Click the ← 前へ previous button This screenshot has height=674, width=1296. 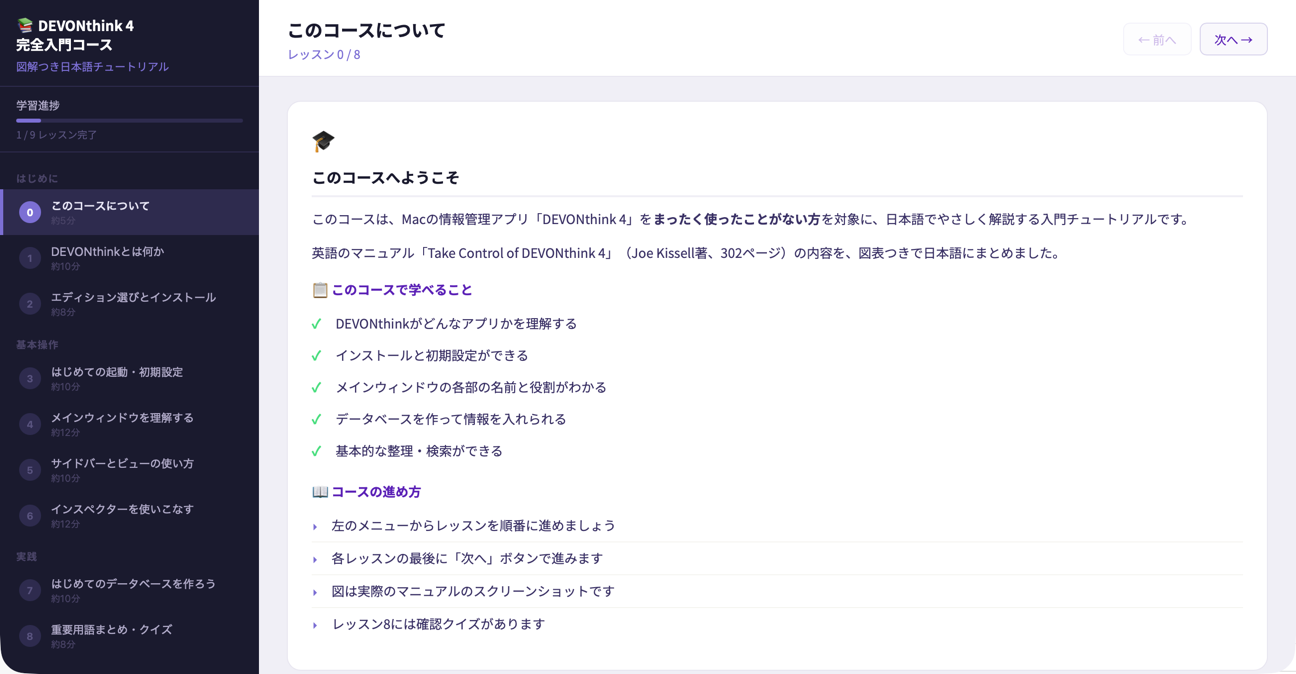click(1157, 40)
